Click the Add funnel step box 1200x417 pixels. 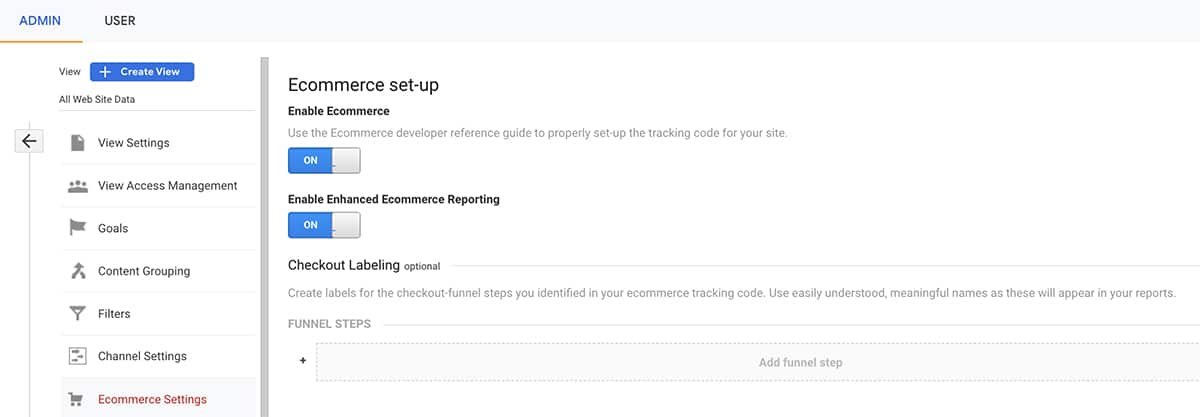[x=758, y=362]
